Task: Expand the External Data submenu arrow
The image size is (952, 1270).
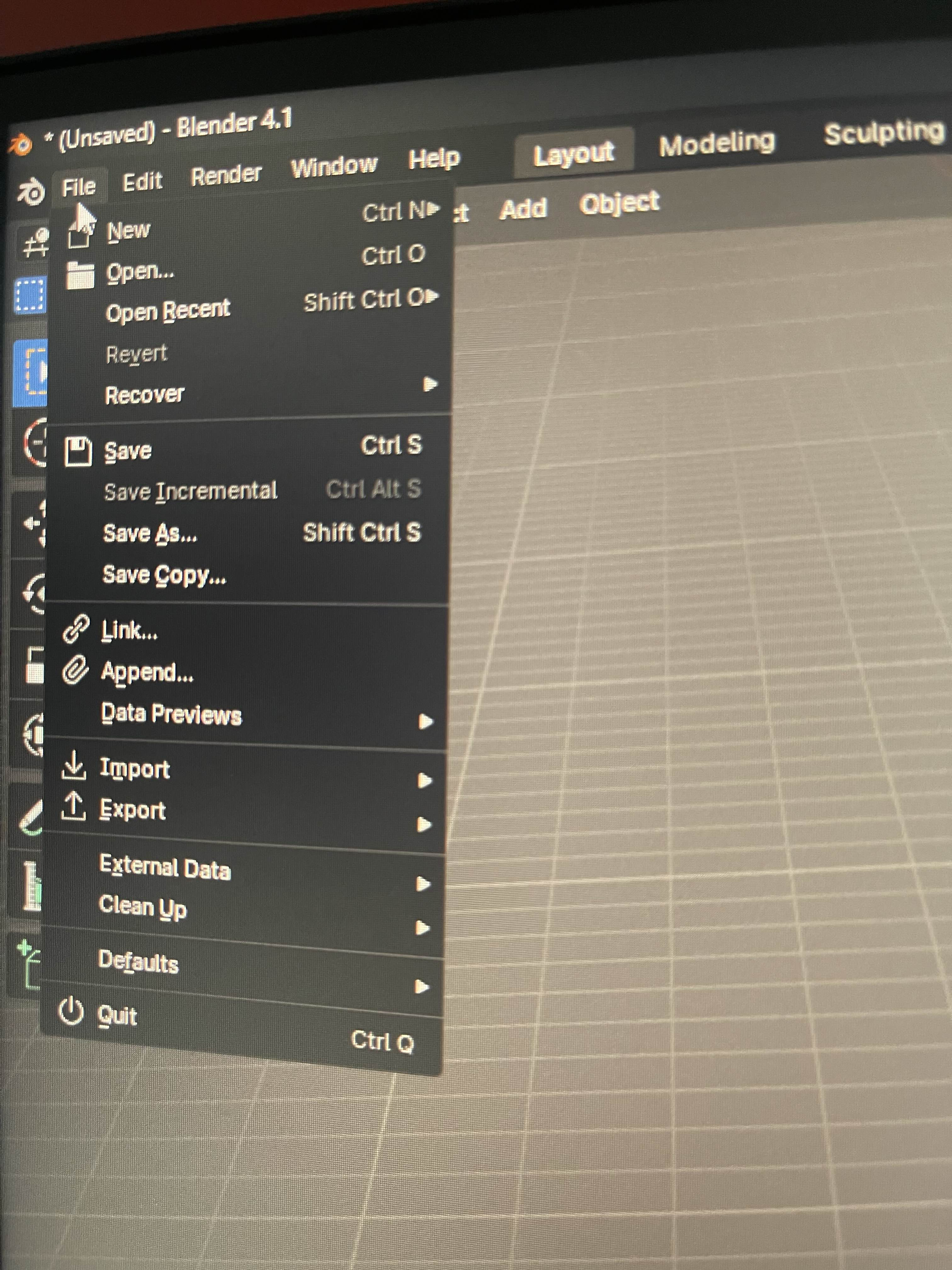Action: [423, 884]
